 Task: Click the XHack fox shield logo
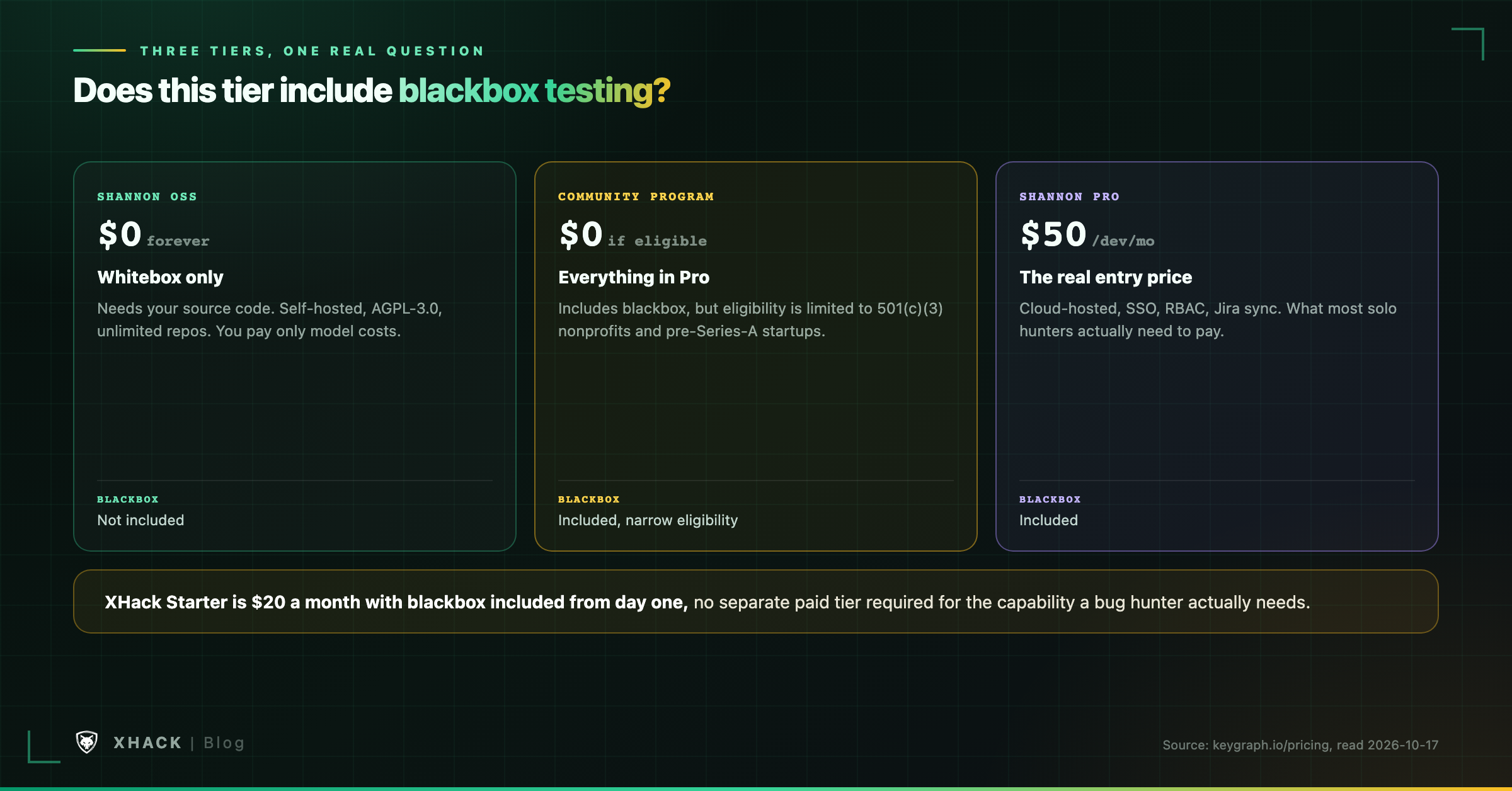point(87,742)
